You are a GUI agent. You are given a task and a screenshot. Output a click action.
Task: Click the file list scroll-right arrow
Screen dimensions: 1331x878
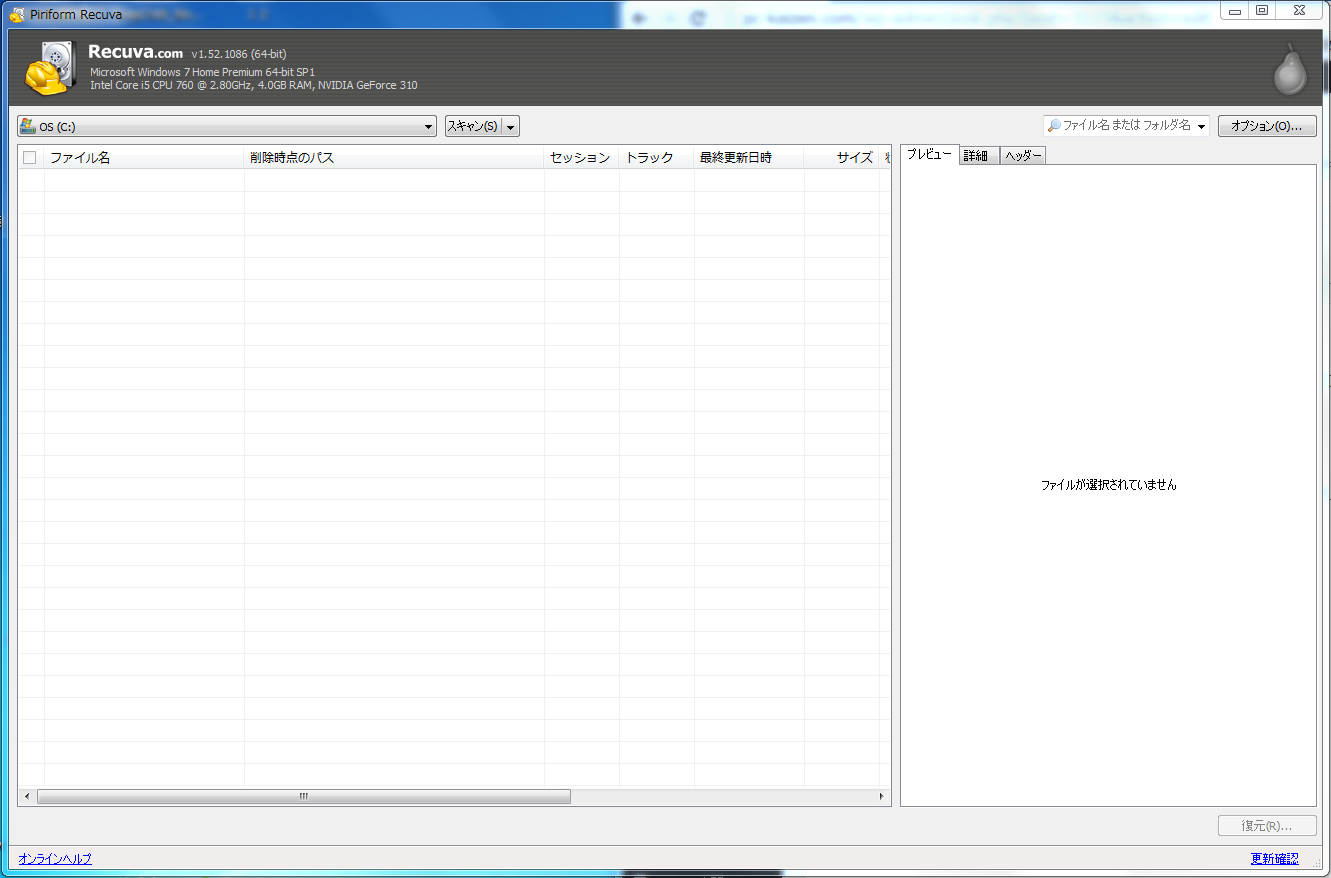(882, 797)
